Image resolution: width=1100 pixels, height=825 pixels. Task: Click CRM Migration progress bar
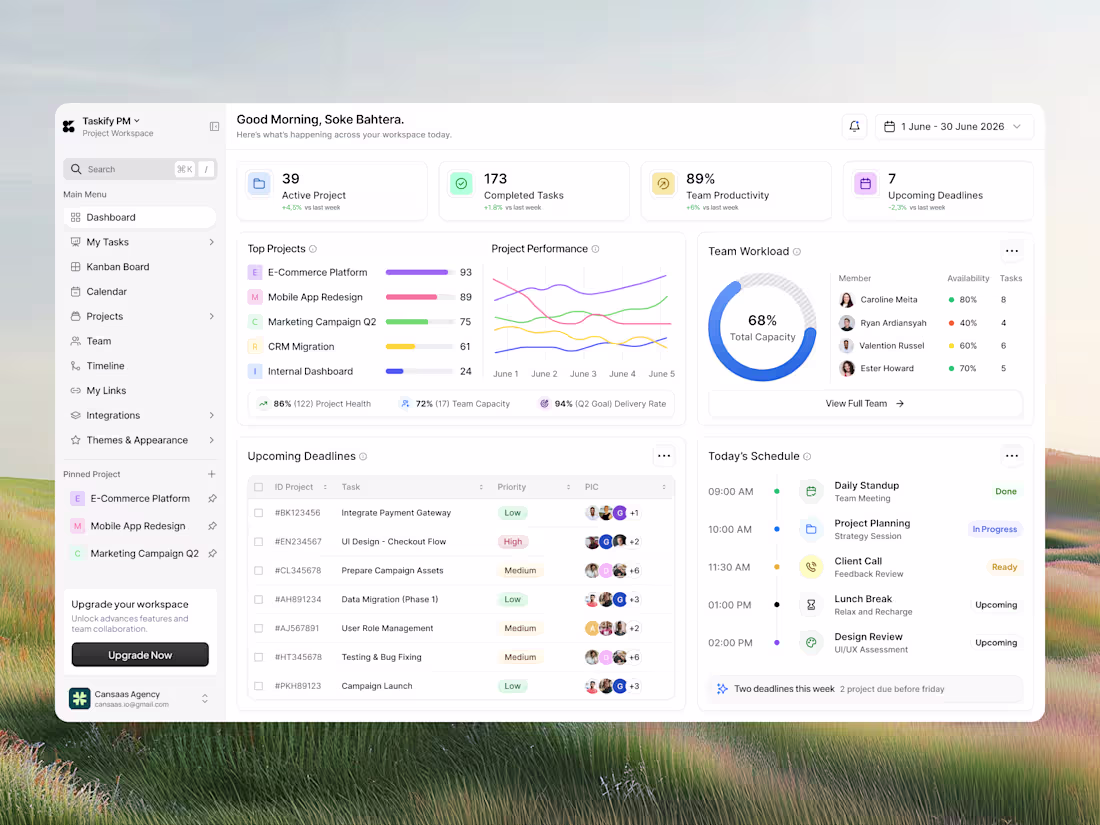pos(420,347)
